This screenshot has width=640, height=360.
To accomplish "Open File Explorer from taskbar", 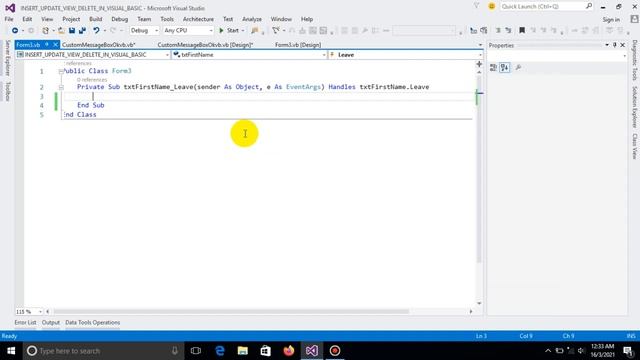I will tap(242, 351).
